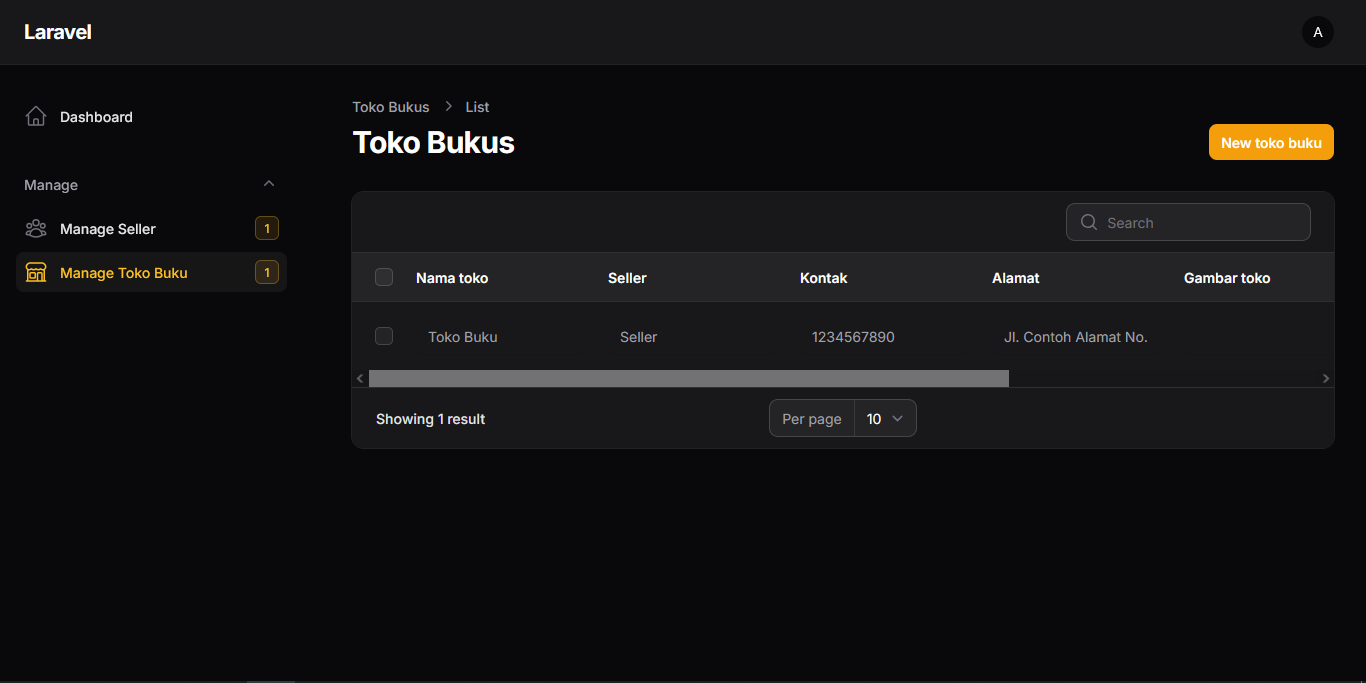
Task: Click the Dashboard home icon
Action: pyautogui.click(x=36, y=117)
